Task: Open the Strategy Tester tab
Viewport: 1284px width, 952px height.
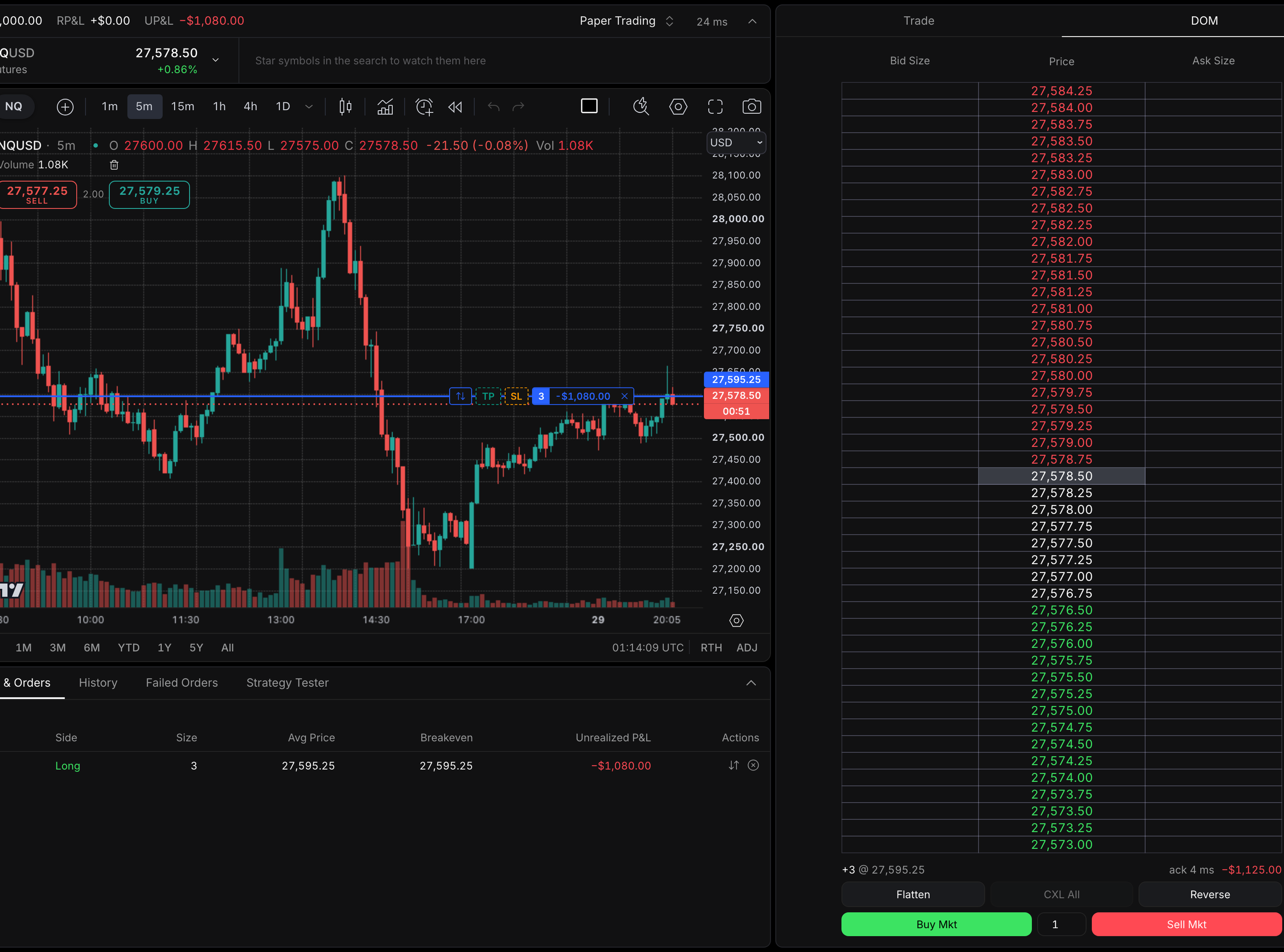Action: [288, 683]
